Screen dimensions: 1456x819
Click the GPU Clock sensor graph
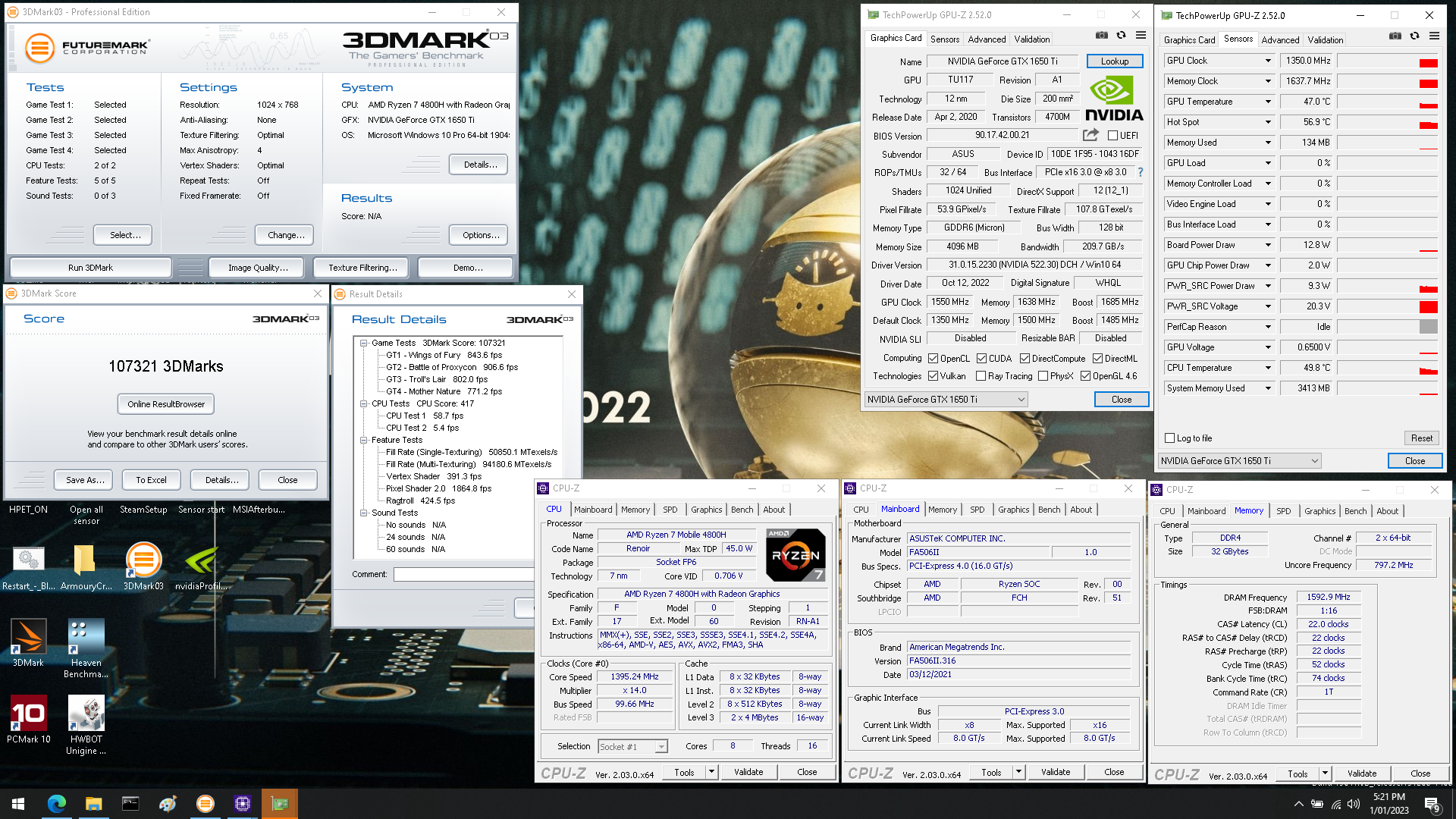click(x=1388, y=61)
